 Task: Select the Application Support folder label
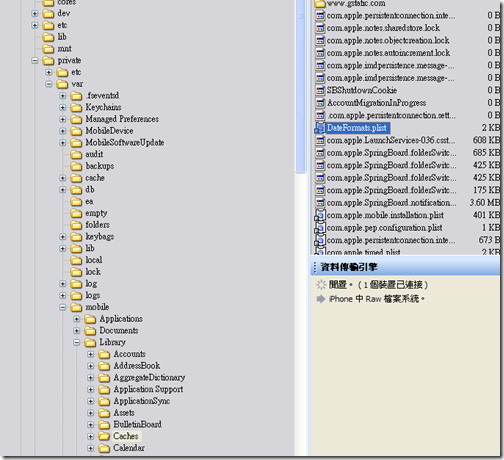point(148,389)
